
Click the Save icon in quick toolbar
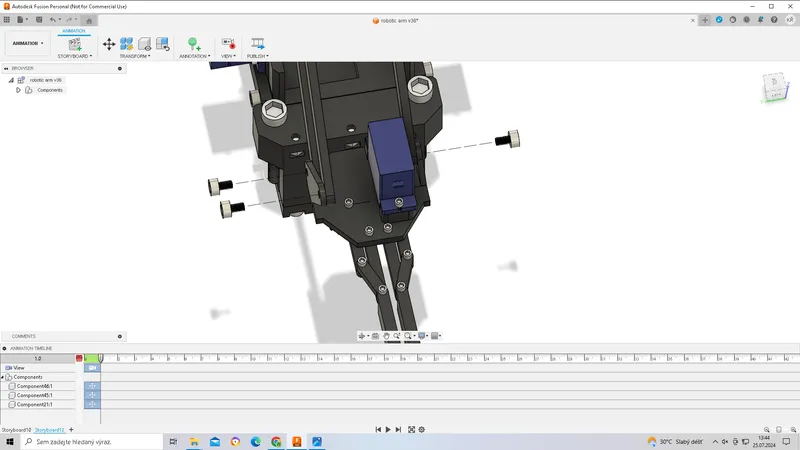point(39,20)
